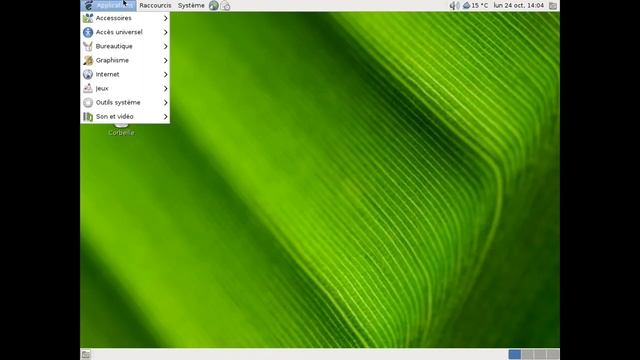Select the Accès universel label

pyautogui.click(x=119, y=32)
